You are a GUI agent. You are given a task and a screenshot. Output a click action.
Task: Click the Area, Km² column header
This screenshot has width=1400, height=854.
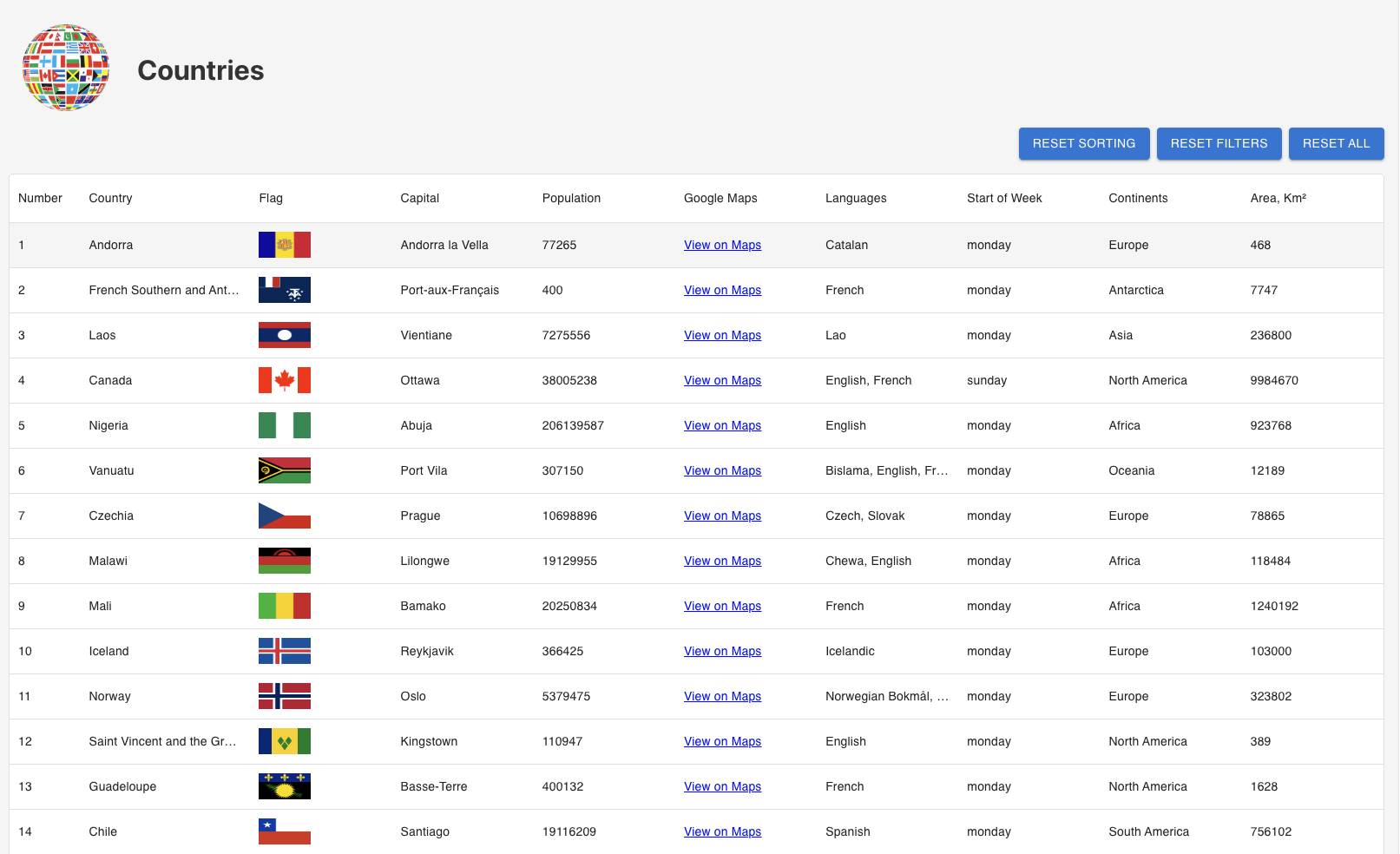tap(1278, 198)
